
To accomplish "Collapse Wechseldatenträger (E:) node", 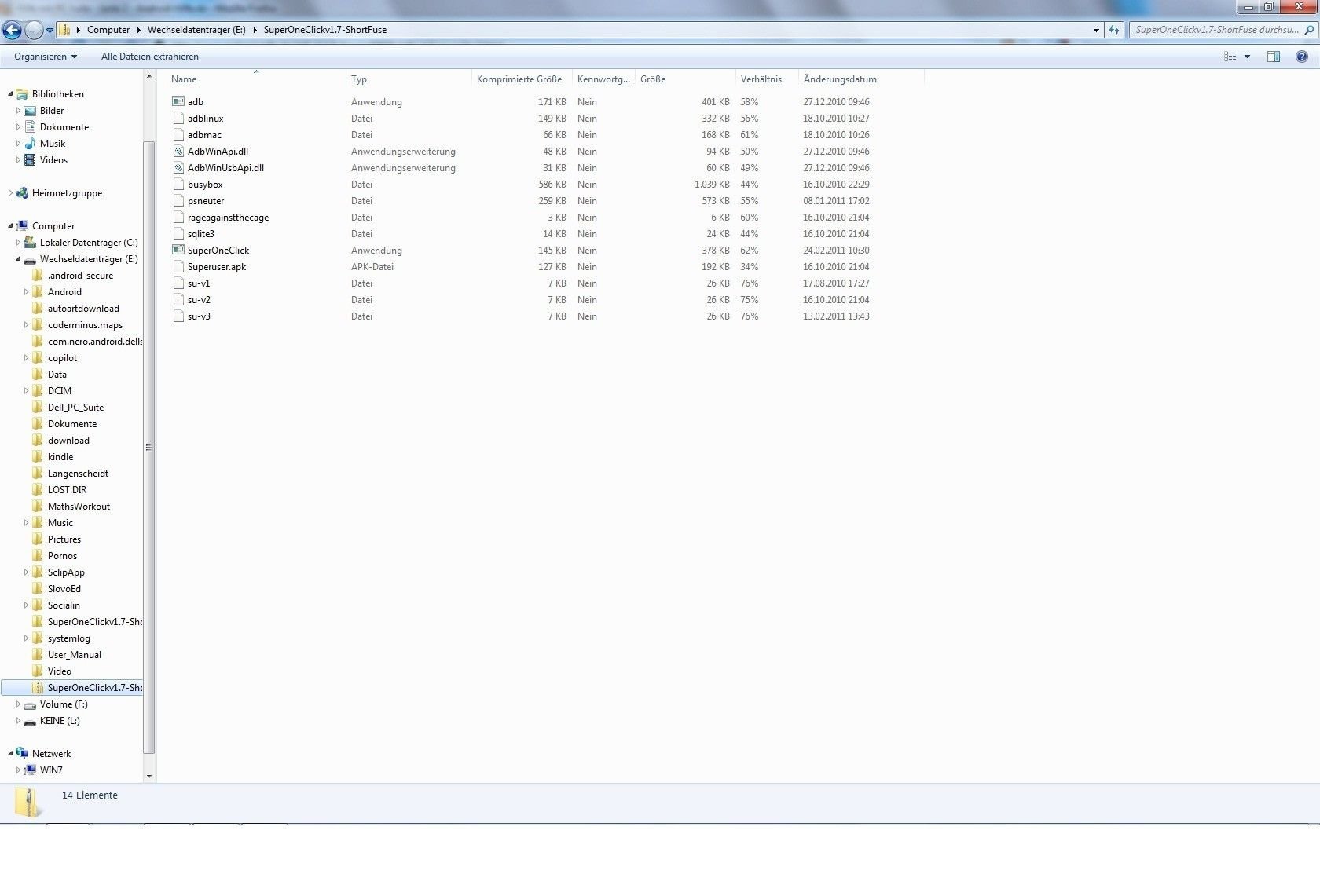I will tap(18, 259).
